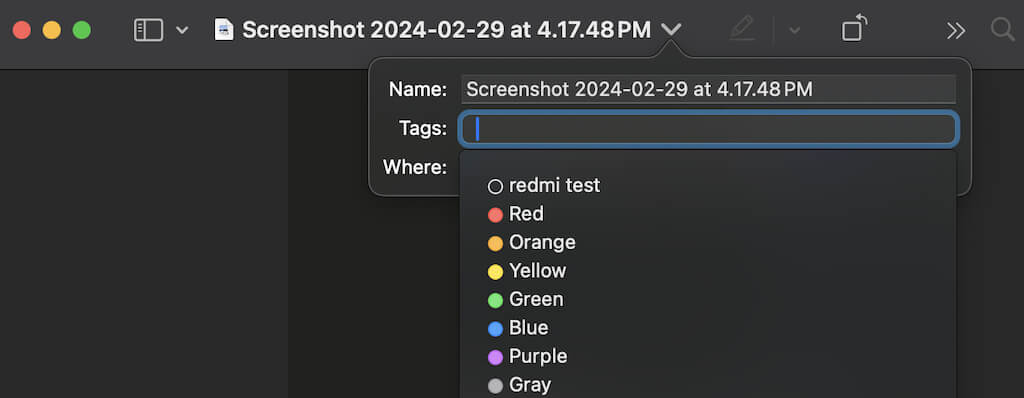Open the search magnifier icon
This screenshot has width=1024, height=398.
(1002, 29)
